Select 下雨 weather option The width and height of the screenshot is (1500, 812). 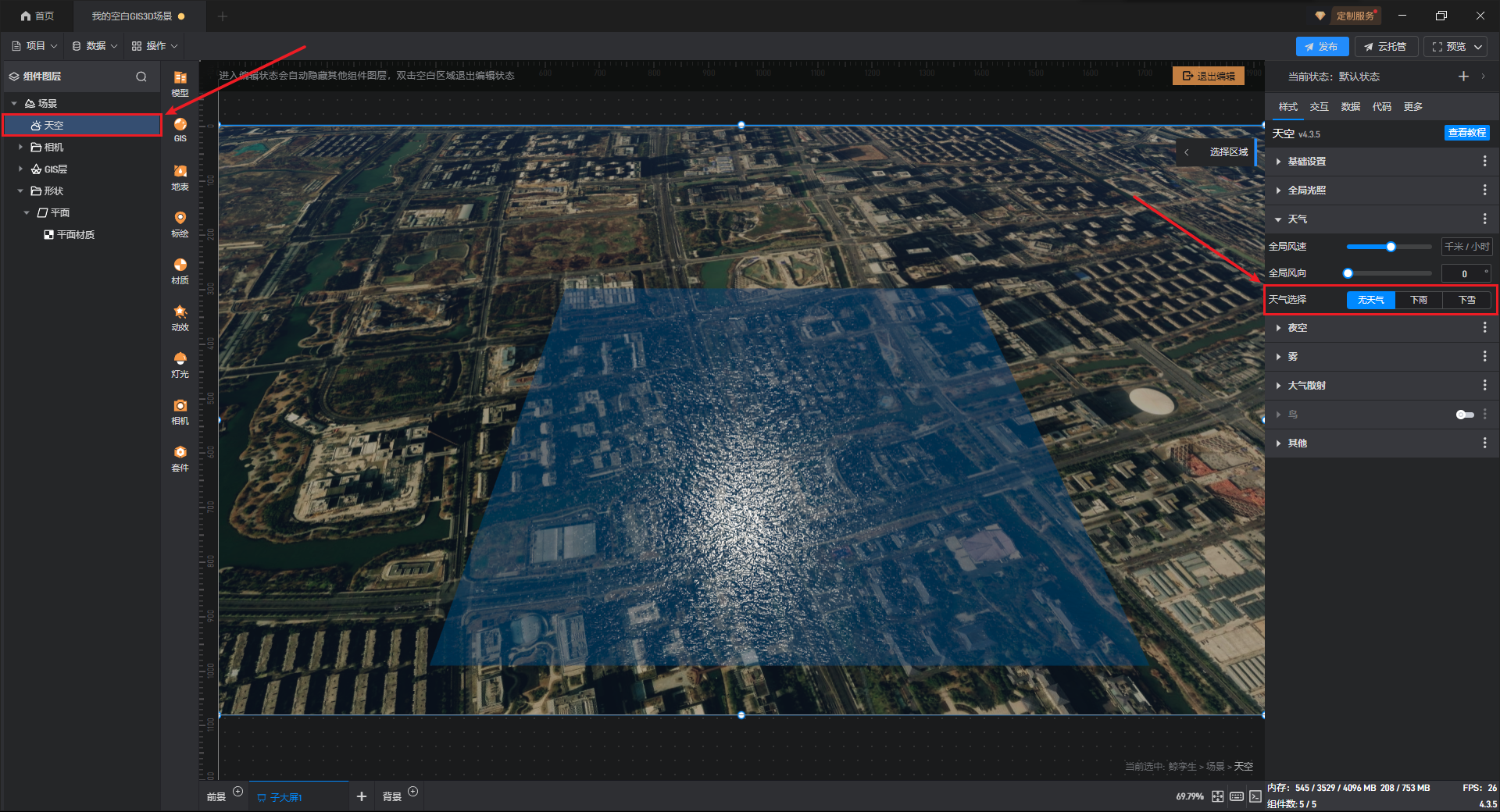pyautogui.click(x=1419, y=300)
